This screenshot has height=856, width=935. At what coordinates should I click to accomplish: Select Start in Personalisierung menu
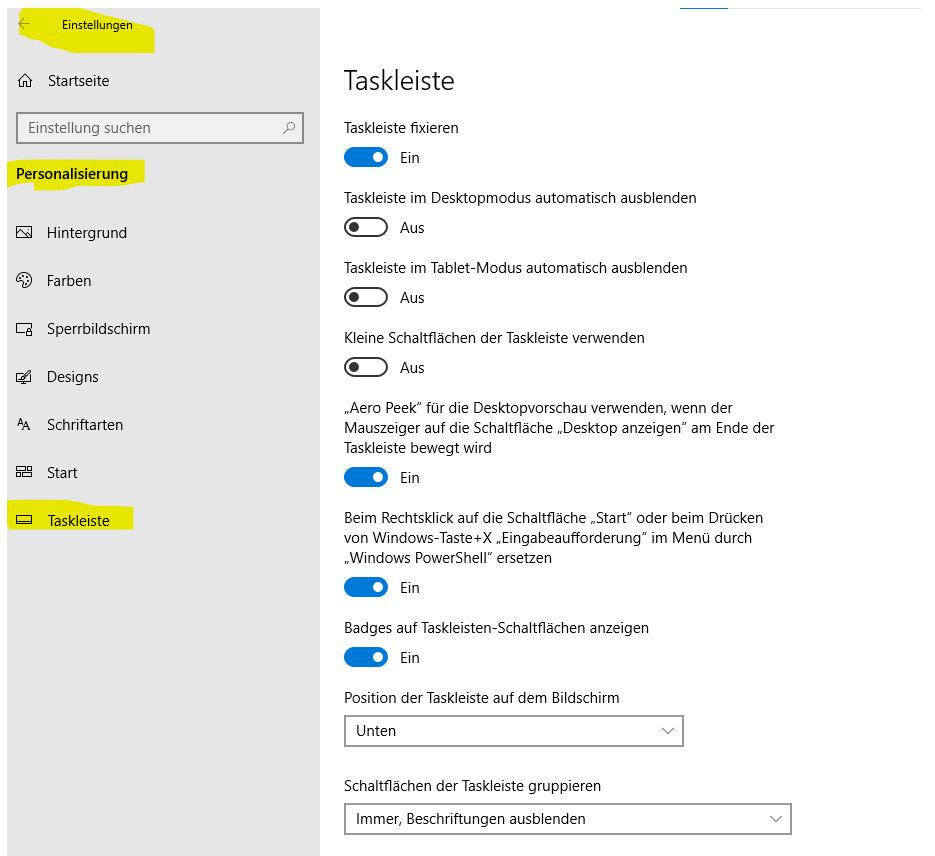click(62, 473)
